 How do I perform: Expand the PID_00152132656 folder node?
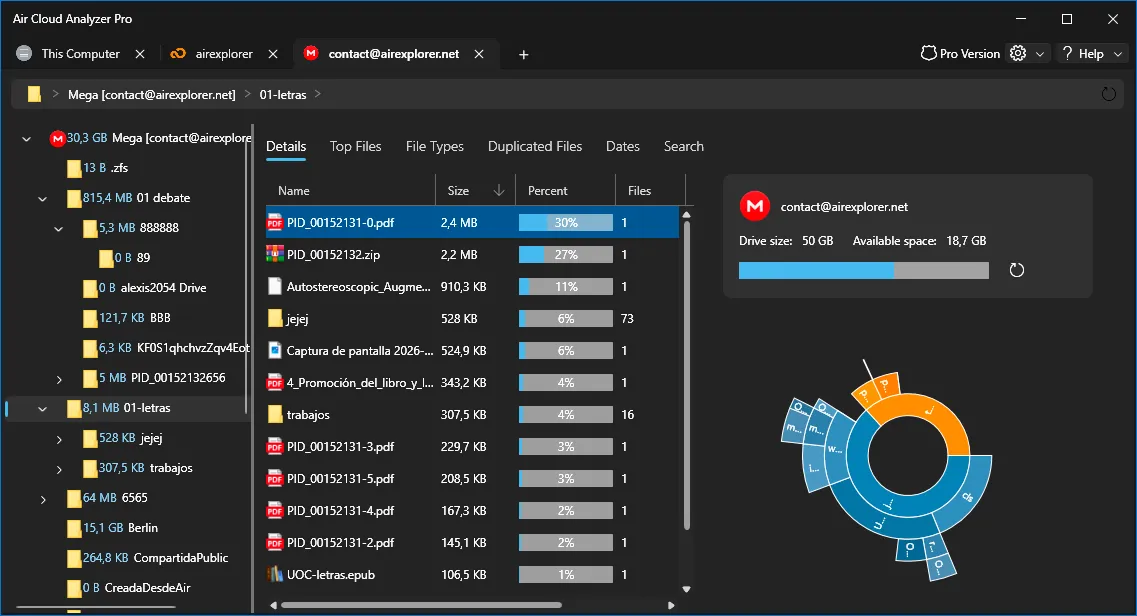tap(59, 379)
